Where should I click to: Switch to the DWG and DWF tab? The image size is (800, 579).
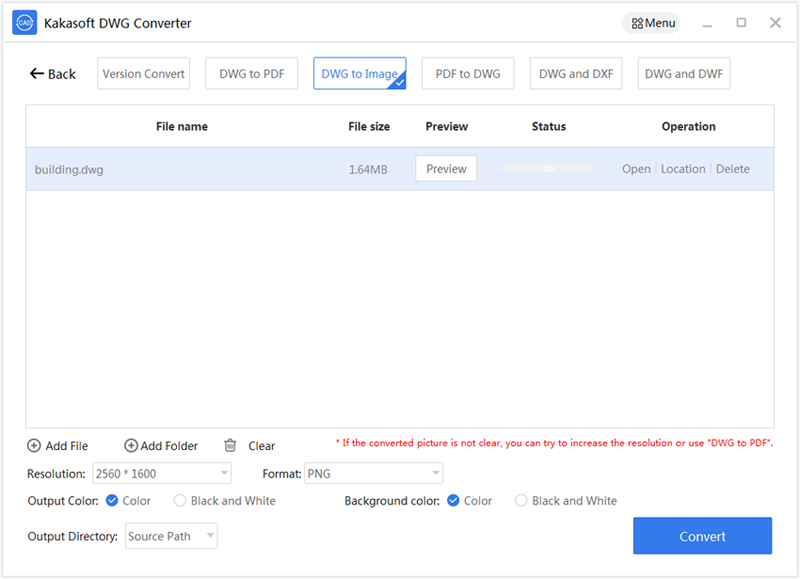pyautogui.click(x=684, y=73)
